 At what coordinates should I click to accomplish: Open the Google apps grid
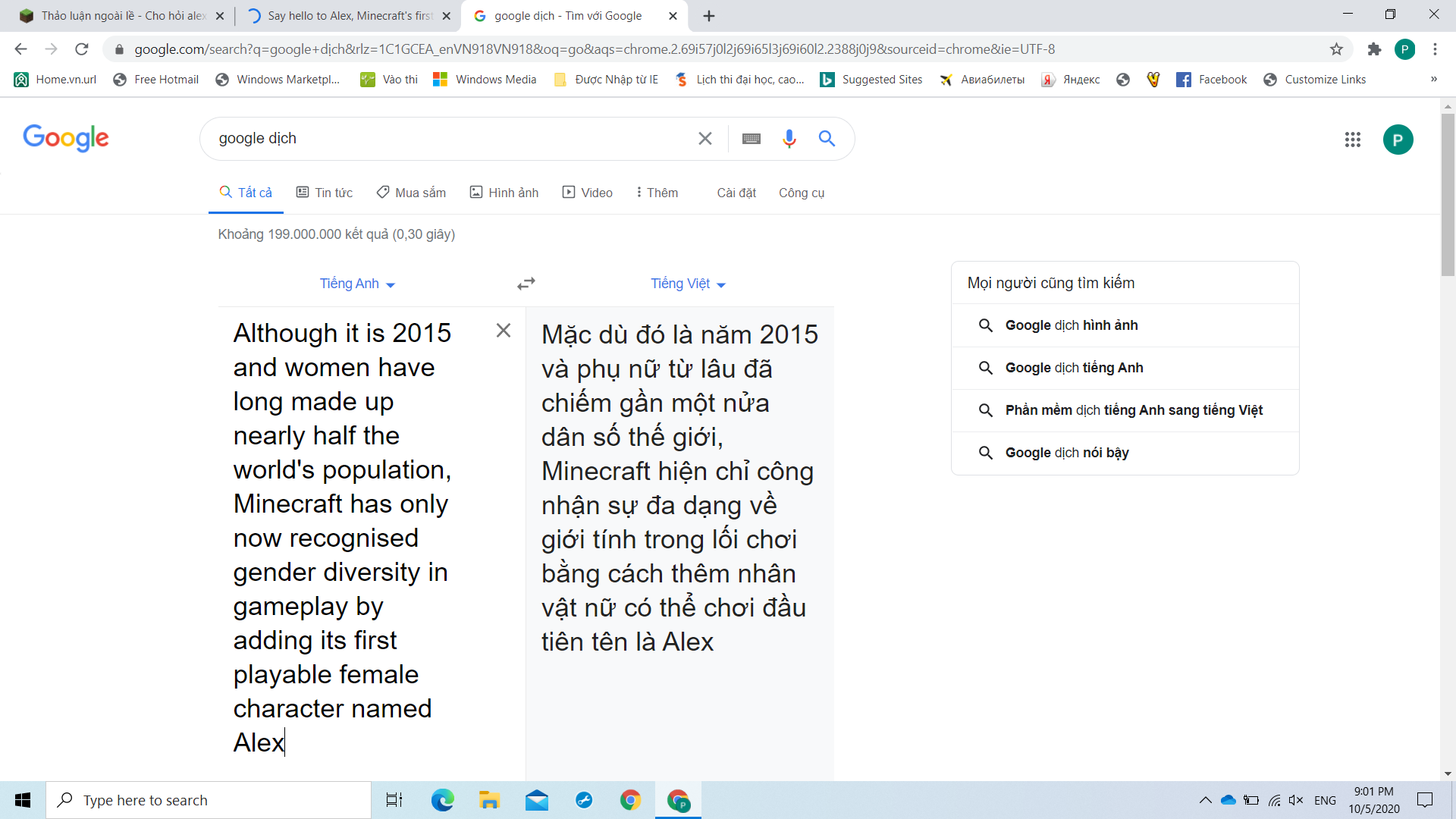click(x=1352, y=140)
